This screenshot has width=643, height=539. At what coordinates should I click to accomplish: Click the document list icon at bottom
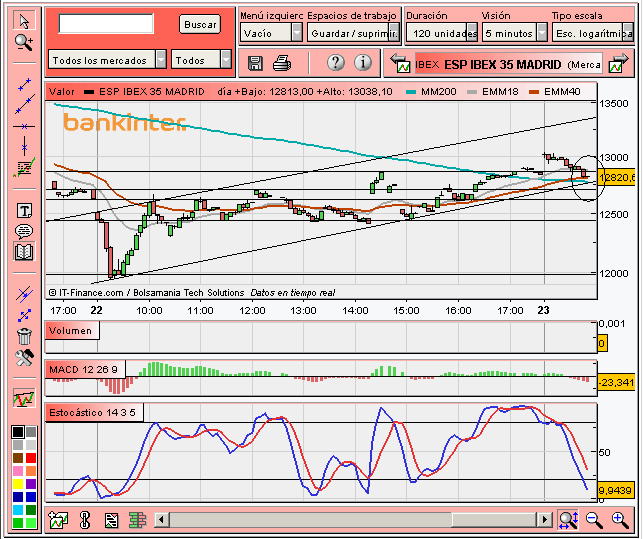click(x=111, y=521)
